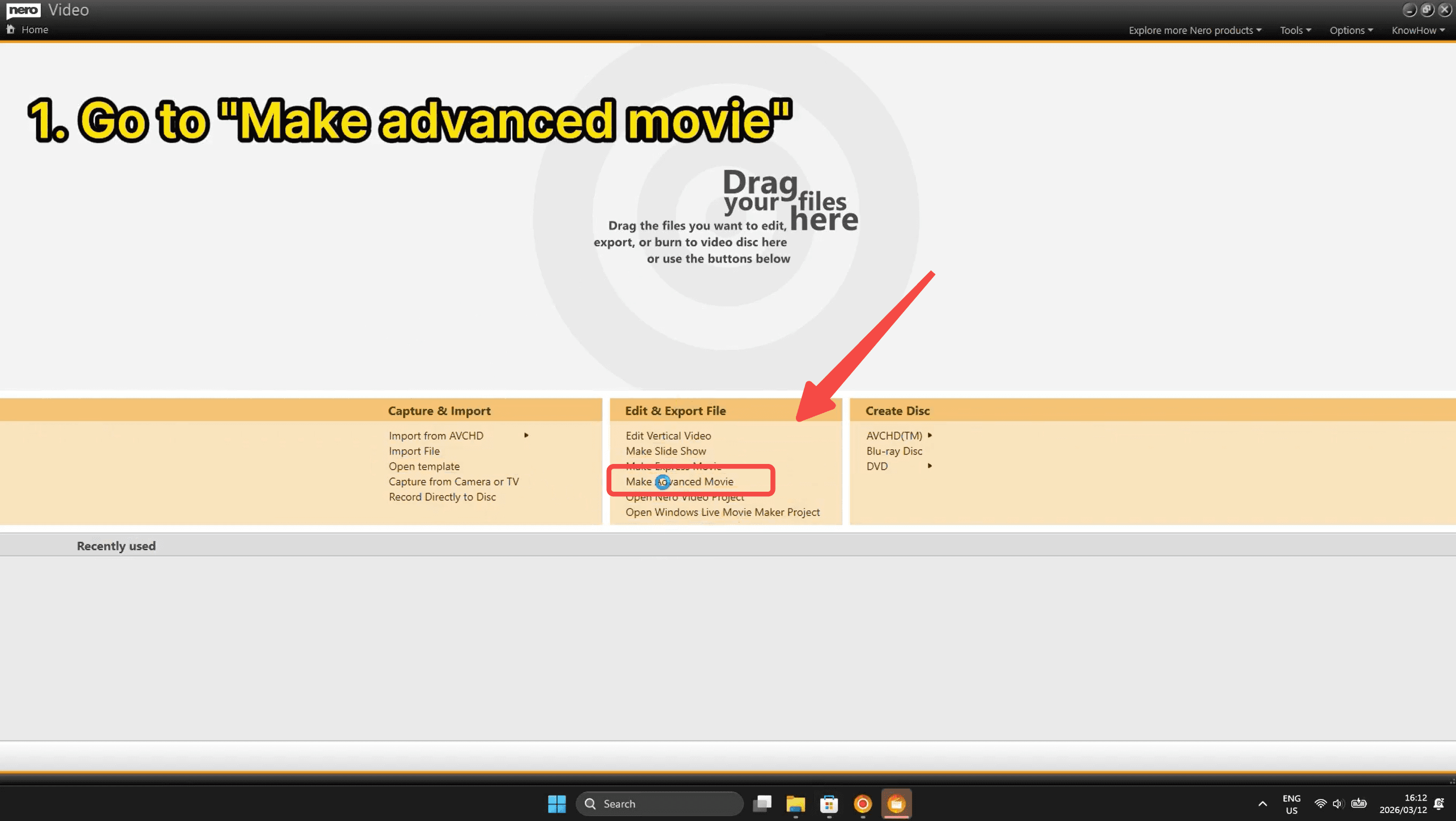Click the Nero Video taskbar icon
The width and height of the screenshot is (1456, 821).
[x=896, y=803]
